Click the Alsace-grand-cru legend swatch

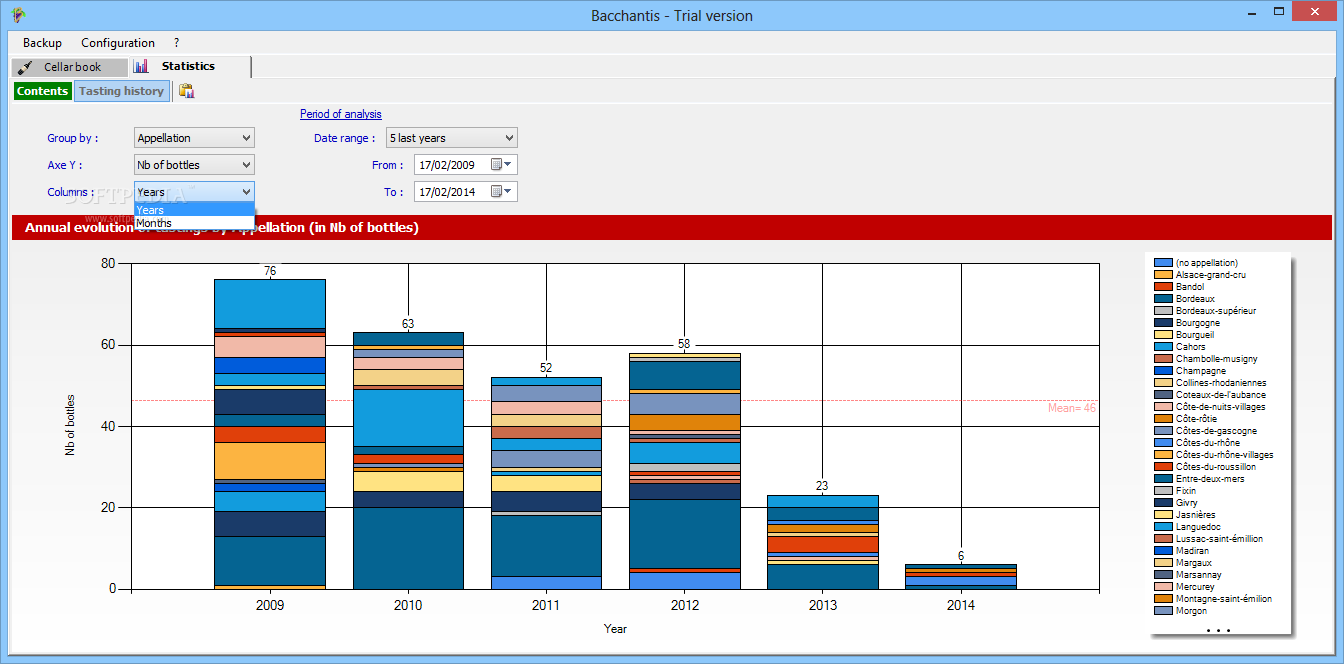(1162, 275)
